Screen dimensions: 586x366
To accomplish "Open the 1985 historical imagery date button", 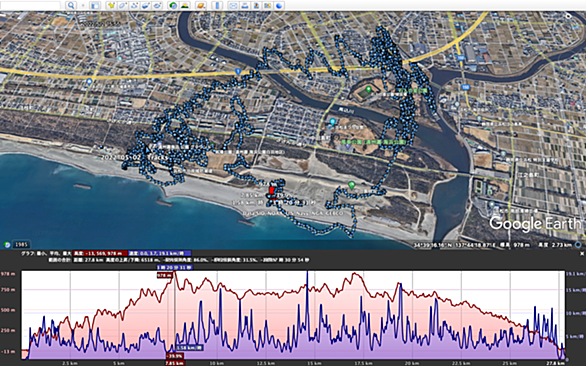I will (21, 245).
